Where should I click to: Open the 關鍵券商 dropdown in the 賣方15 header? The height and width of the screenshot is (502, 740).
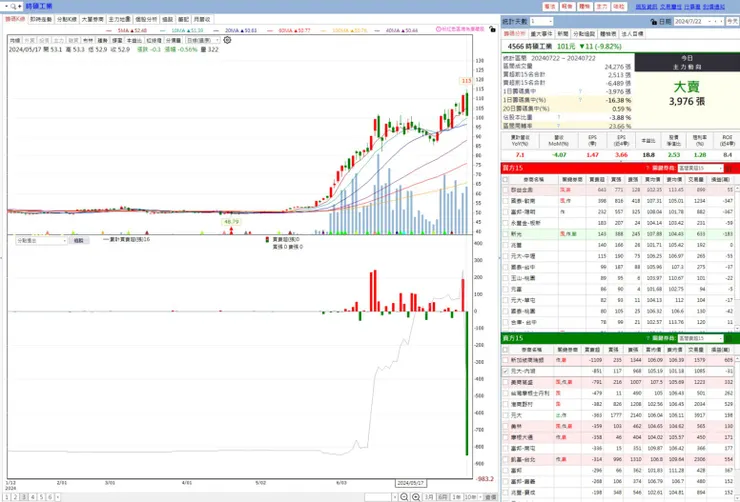click(x=700, y=338)
